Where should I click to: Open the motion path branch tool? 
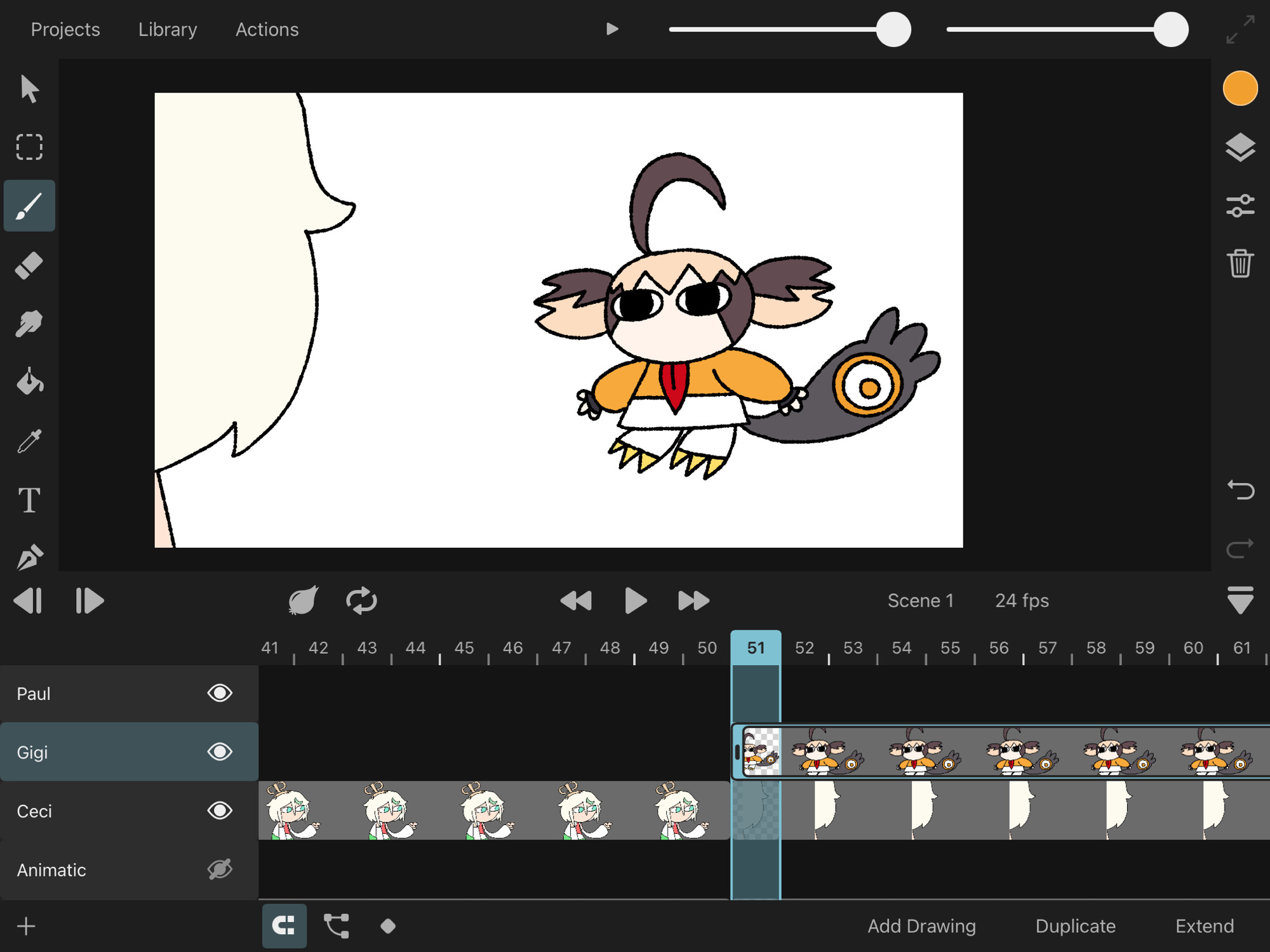pos(337,926)
